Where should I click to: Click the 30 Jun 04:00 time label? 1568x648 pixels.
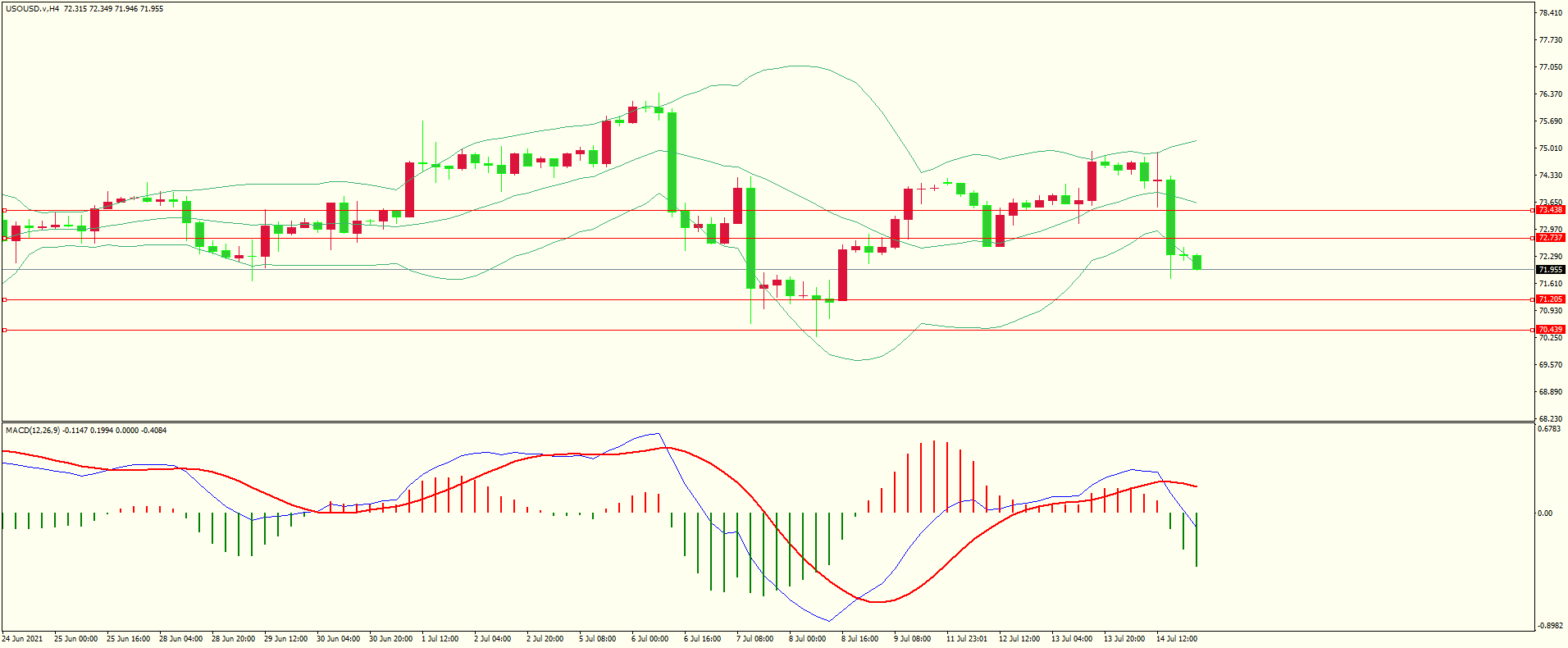(339, 639)
